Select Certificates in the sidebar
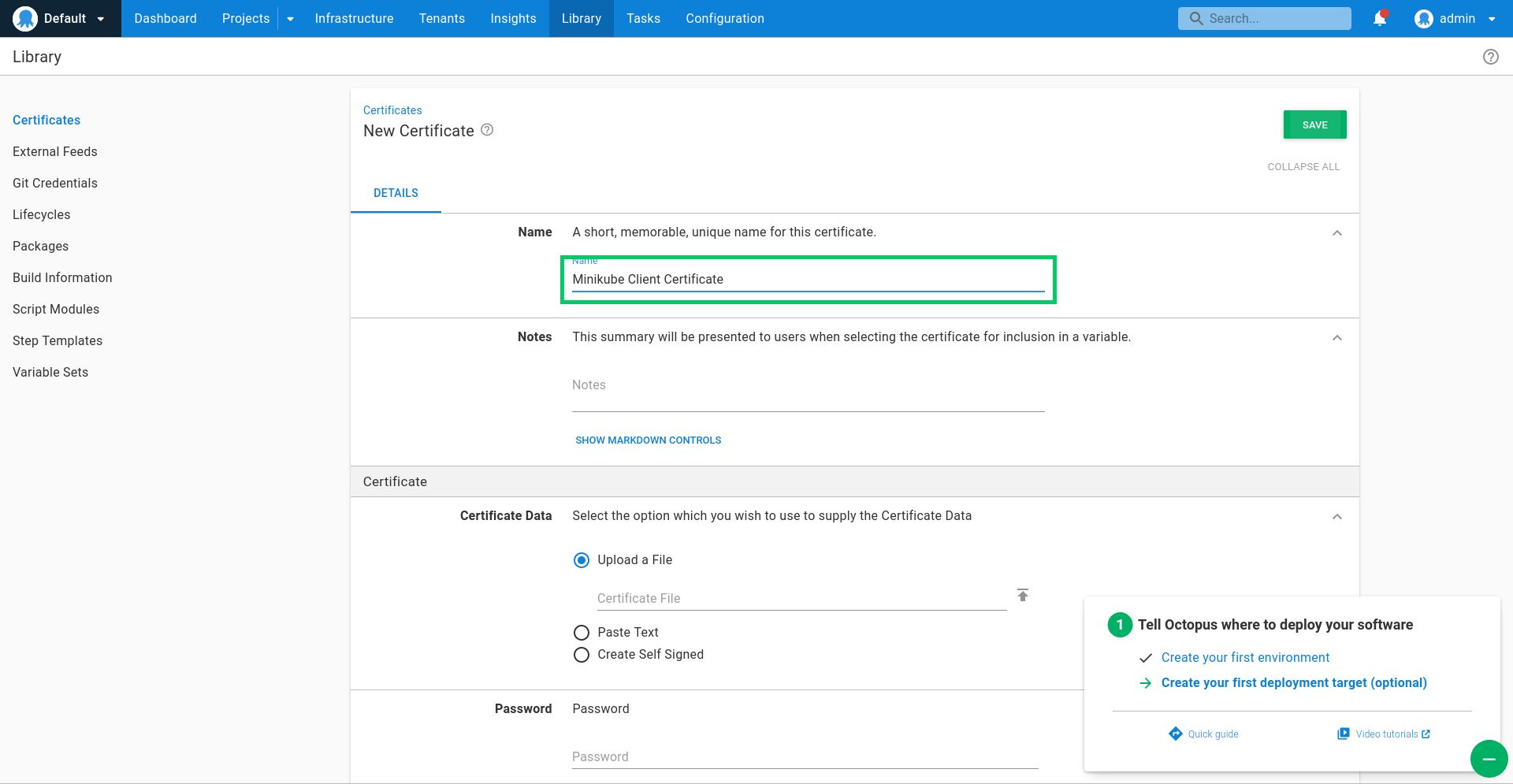 click(x=46, y=120)
